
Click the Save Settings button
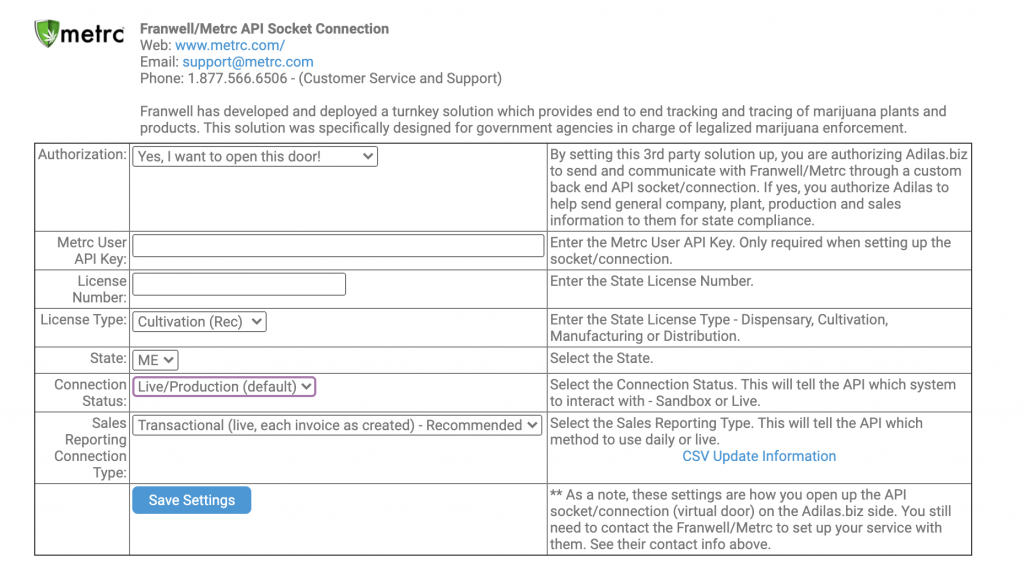click(x=191, y=500)
